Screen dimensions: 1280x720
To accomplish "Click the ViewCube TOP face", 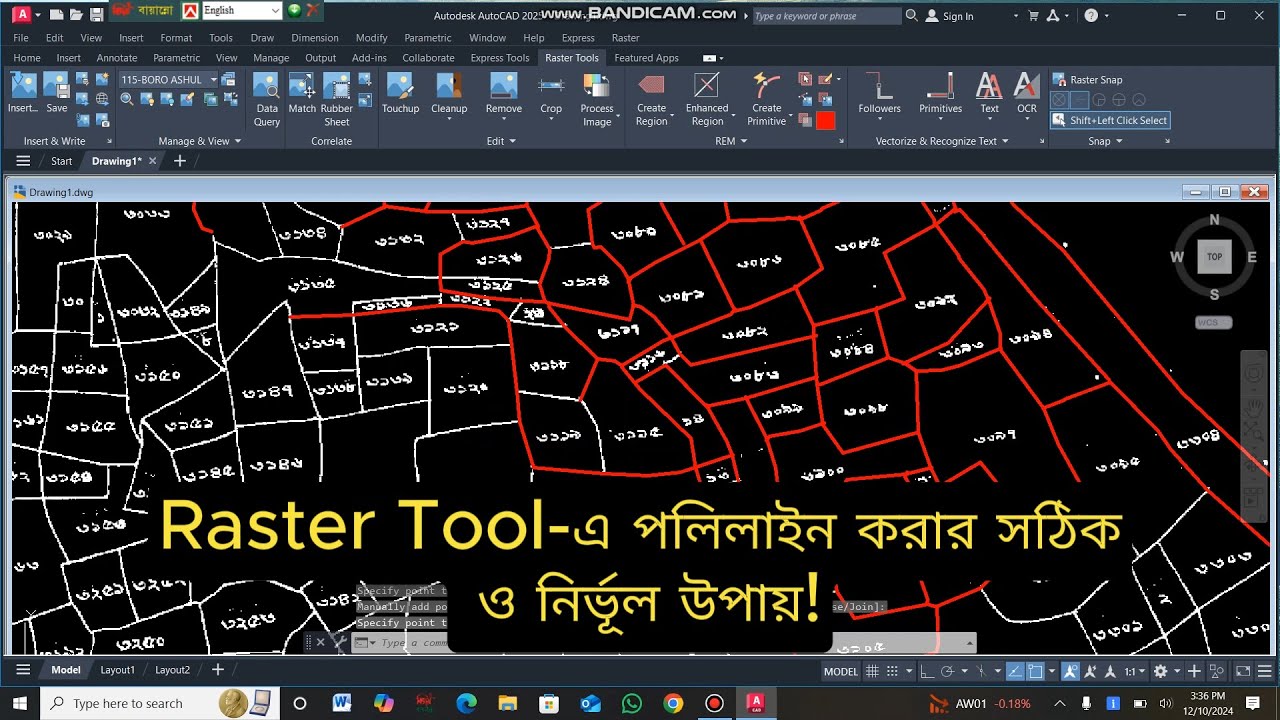I will (1214, 256).
